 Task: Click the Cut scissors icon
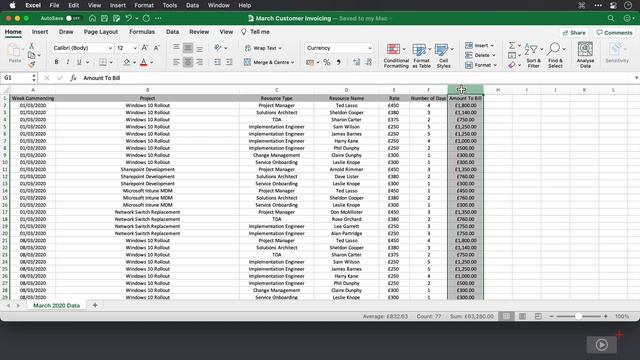pyautogui.click(x=31, y=46)
